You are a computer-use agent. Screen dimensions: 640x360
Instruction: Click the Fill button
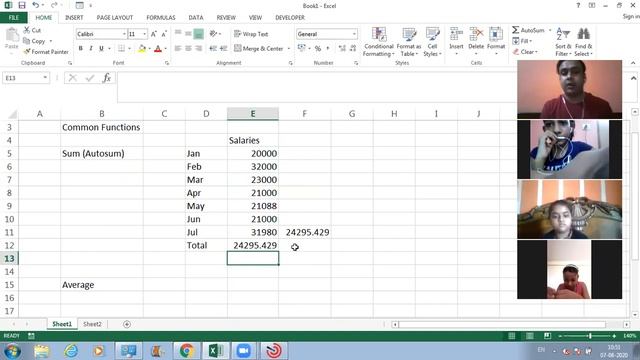coord(522,41)
